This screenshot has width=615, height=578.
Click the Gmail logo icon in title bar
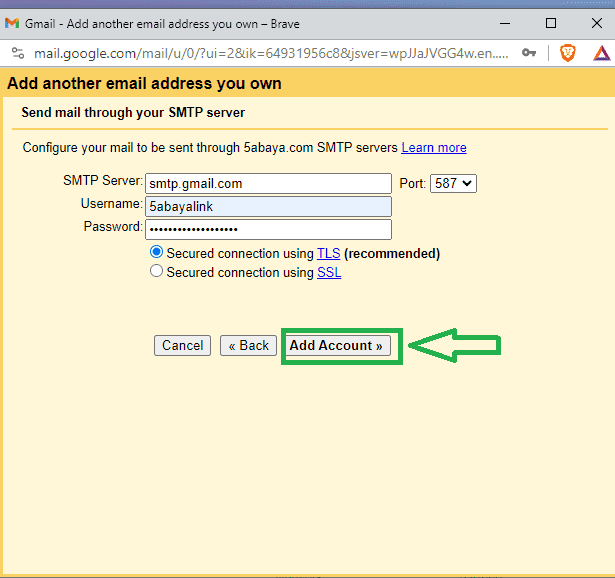12,24
